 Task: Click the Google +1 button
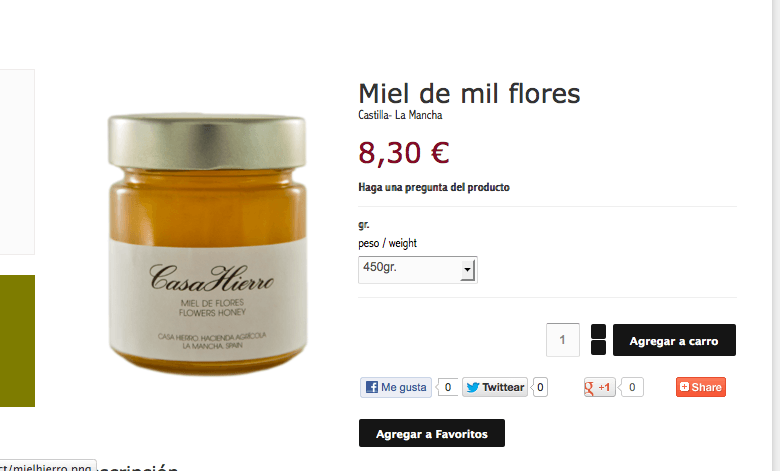coord(599,387)
